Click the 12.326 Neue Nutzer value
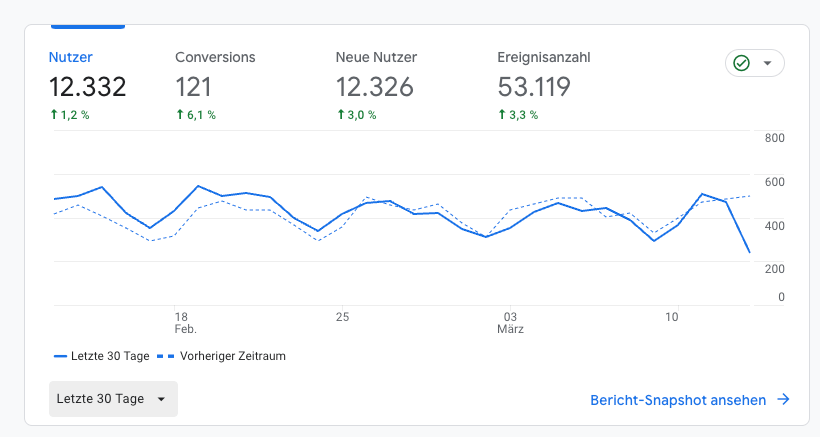Screen dimensions: 820x437 point(374,87)
